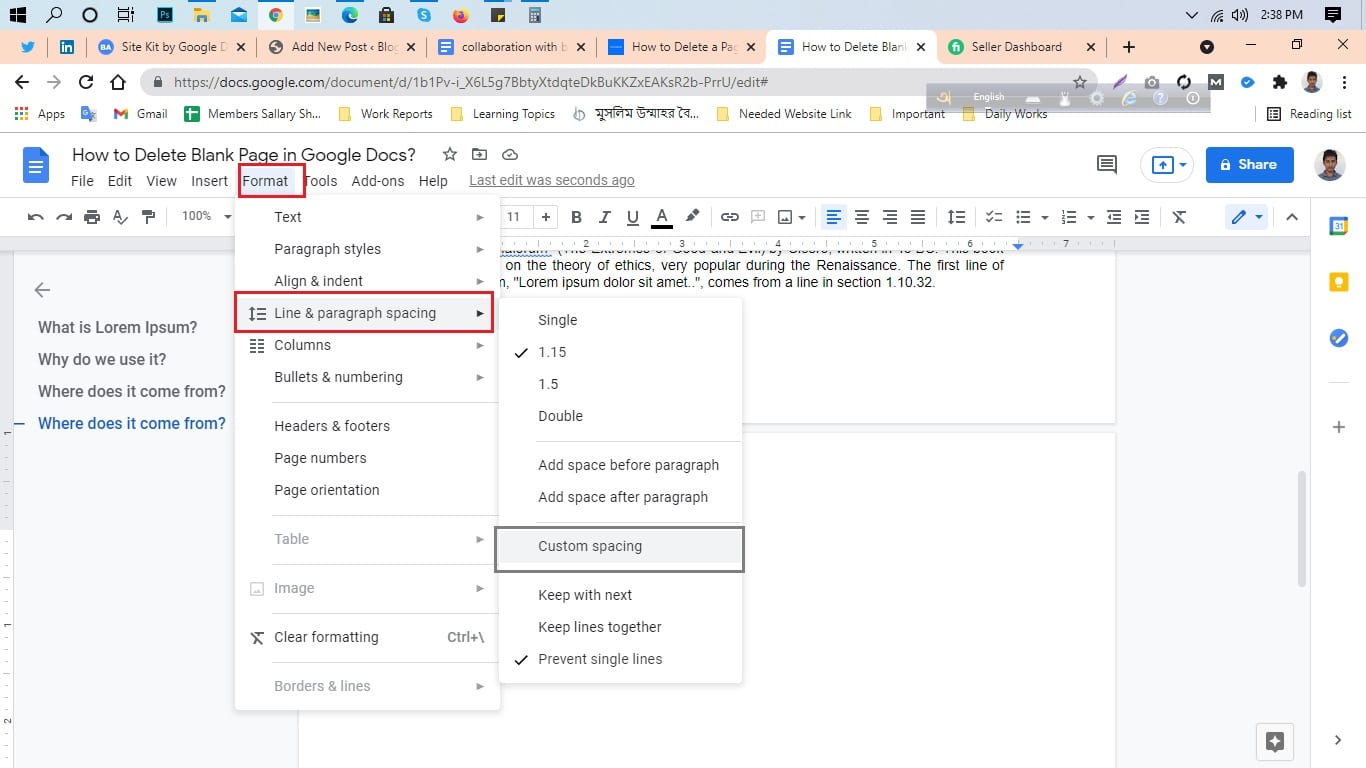
Task: Open Custom spacing settings
Action: (590, 546)
